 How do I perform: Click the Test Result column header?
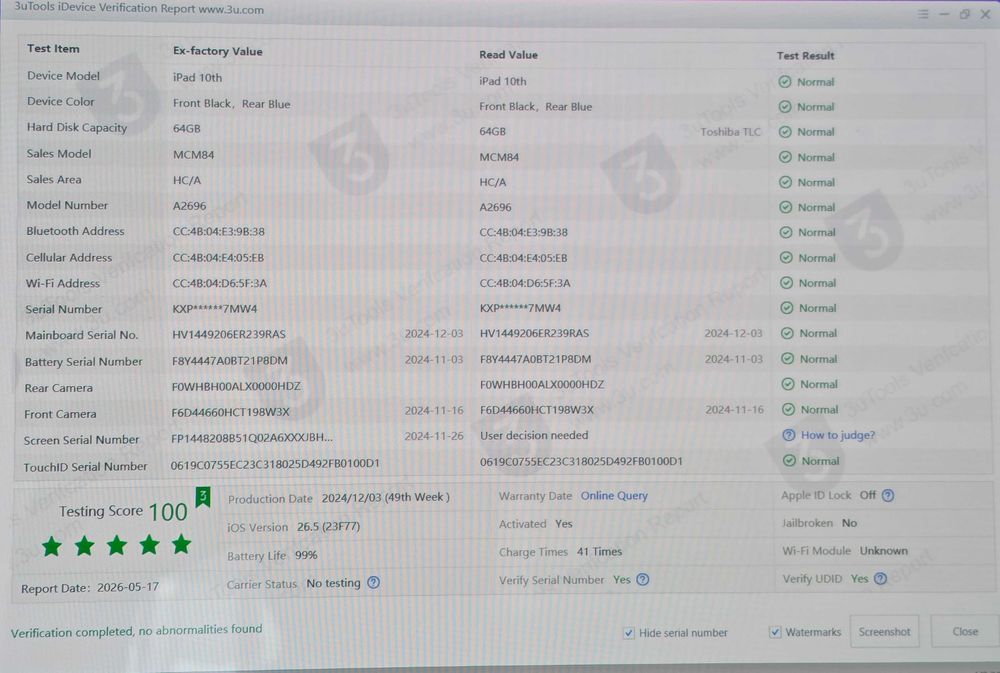click(x=805, y=55)
